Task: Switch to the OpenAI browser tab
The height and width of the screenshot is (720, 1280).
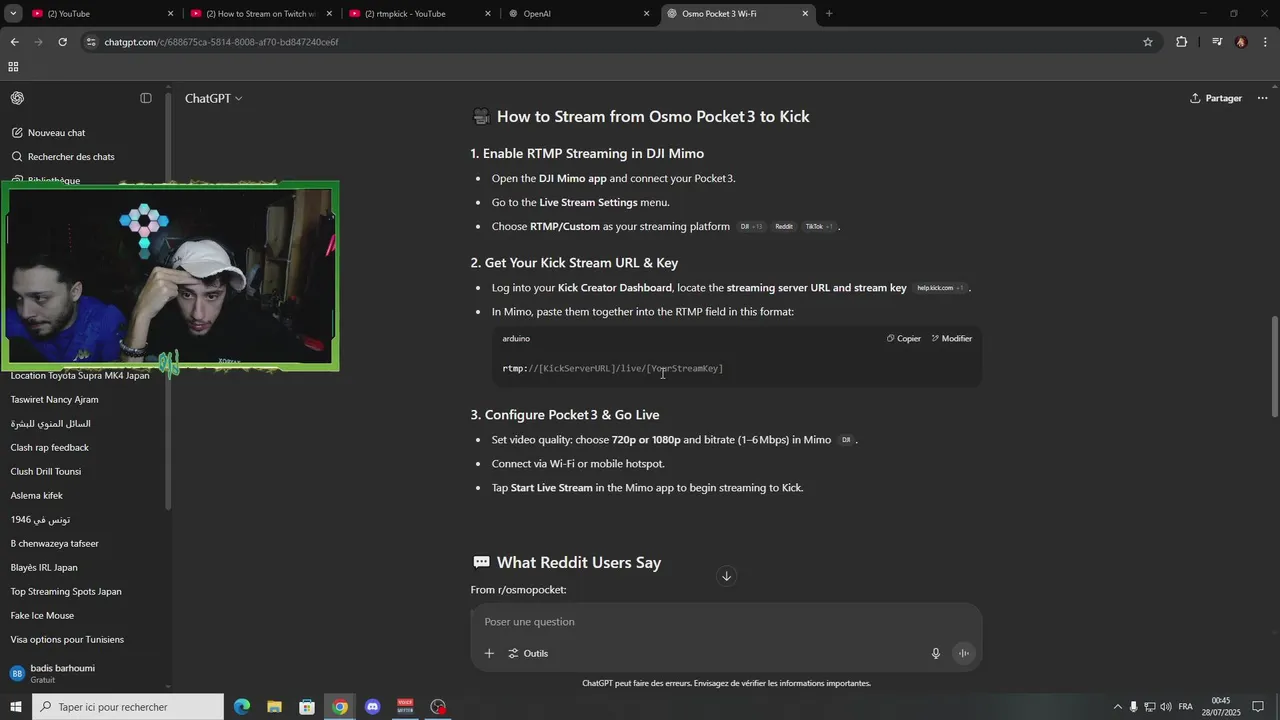Action: (579, 14)
